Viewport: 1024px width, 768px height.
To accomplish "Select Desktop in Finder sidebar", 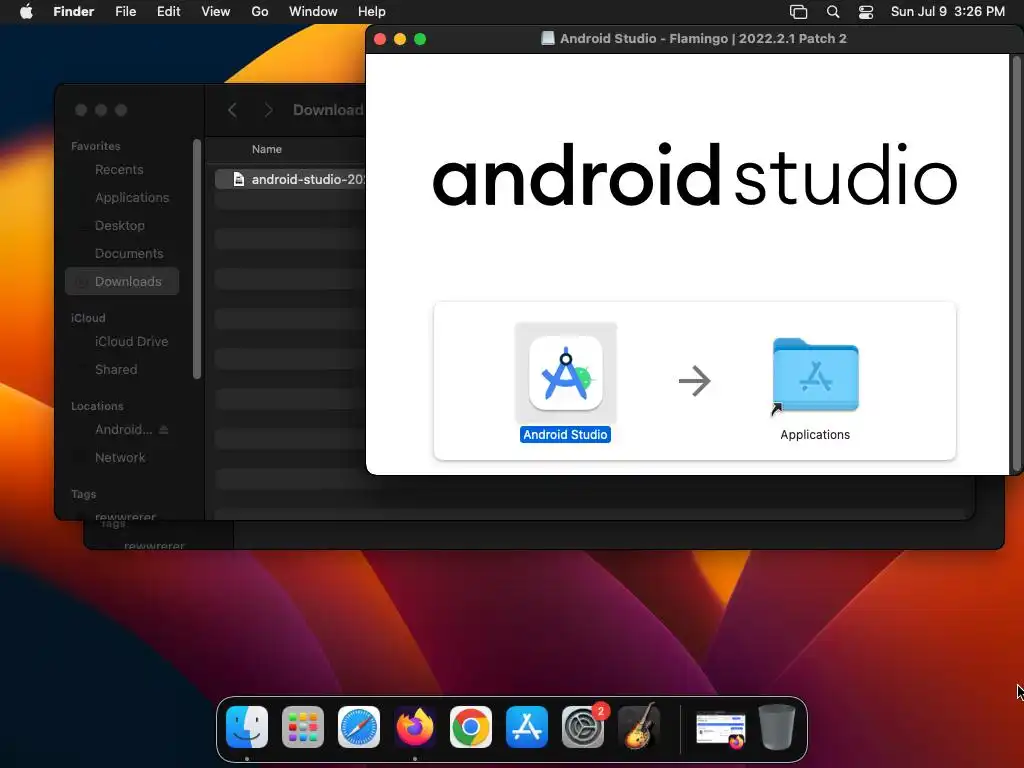I will tap(122, 226).
